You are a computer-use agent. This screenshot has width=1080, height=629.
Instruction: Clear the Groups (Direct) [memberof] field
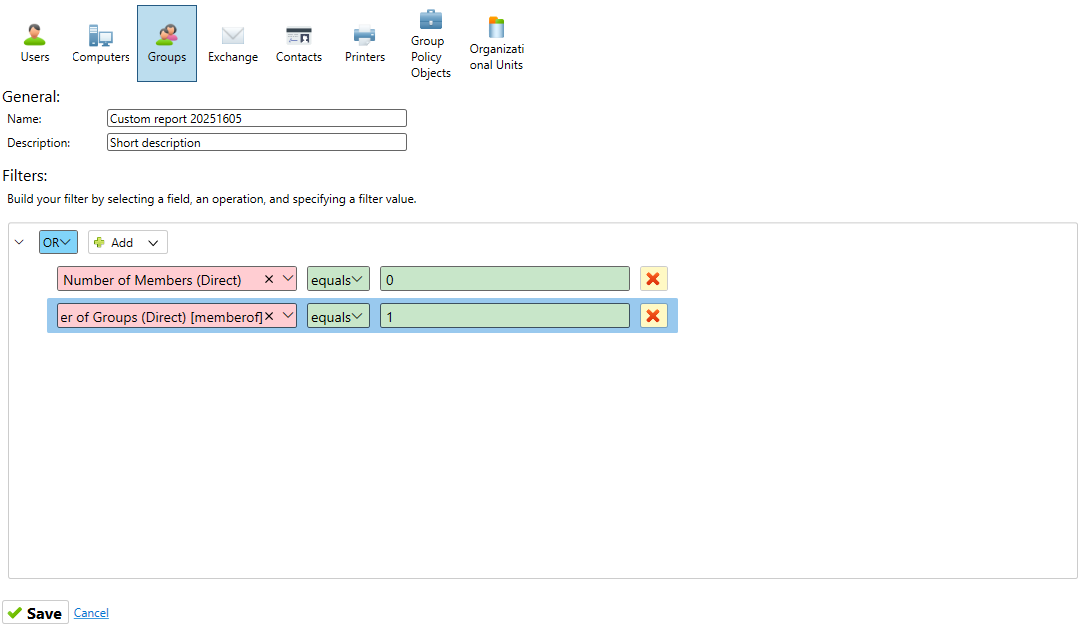(x=269, y=316)
